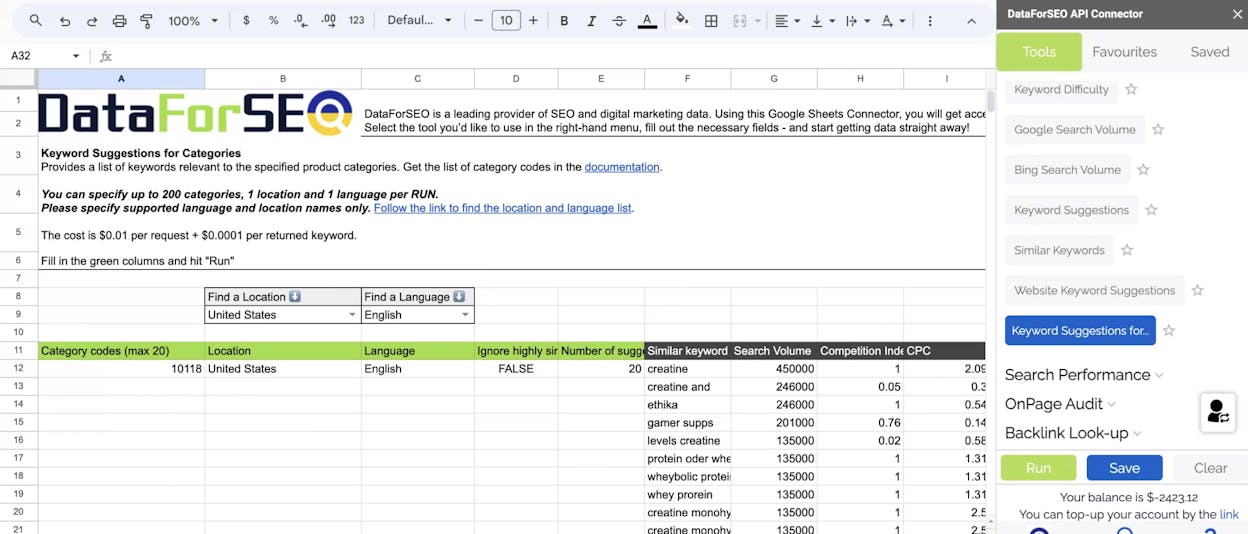
Task: Select the 'gamer supps' keyword cell
Action: click(x=688, y=423)
